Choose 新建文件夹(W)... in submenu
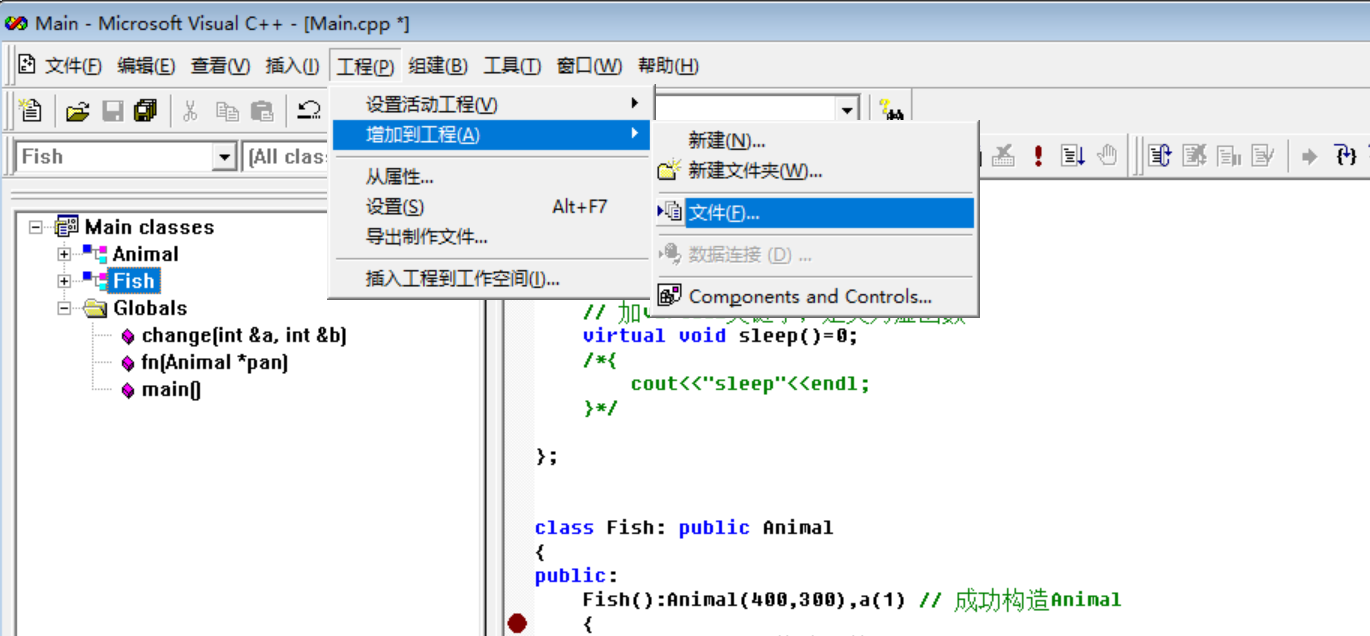Image resolution: width=1370 pixels, height=636 pixels. pos(814,171)
